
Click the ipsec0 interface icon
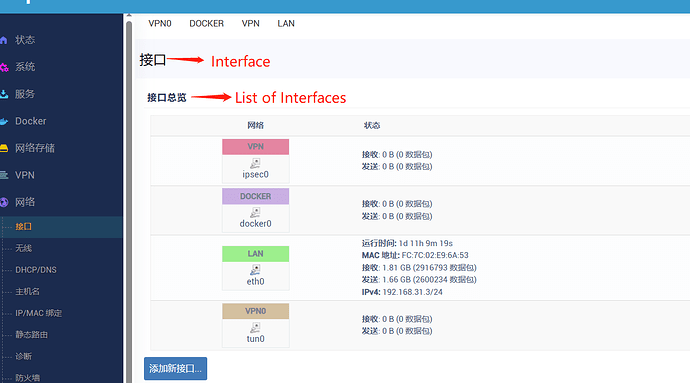pyautogui.click(x=255, y=163)
